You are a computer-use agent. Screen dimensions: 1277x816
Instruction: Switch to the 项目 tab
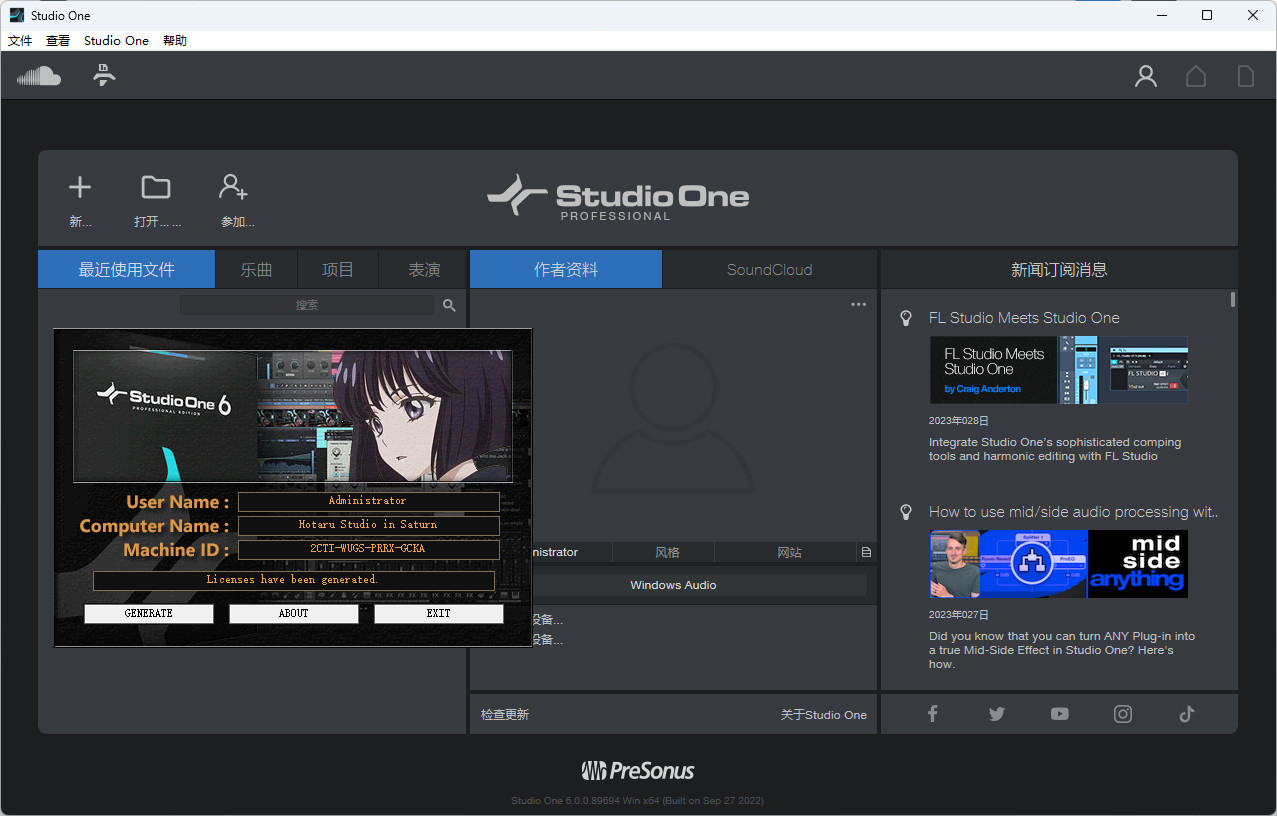pos(338,269)
